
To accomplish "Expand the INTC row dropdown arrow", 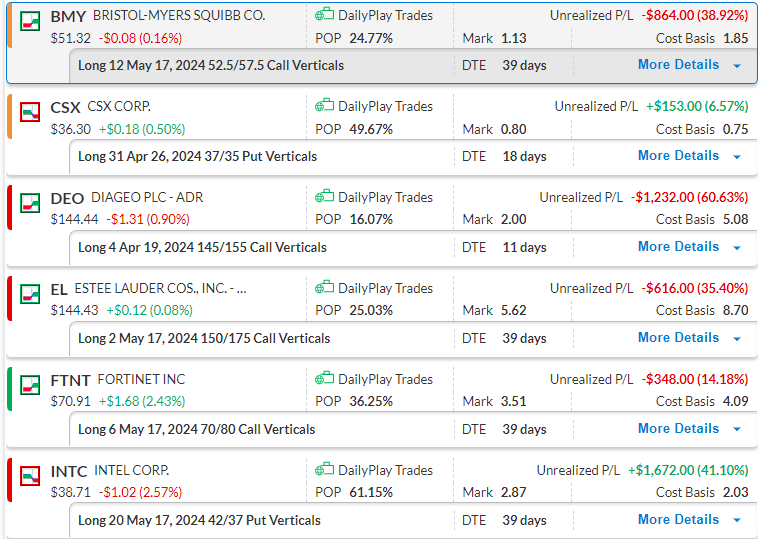I will 737,520.
